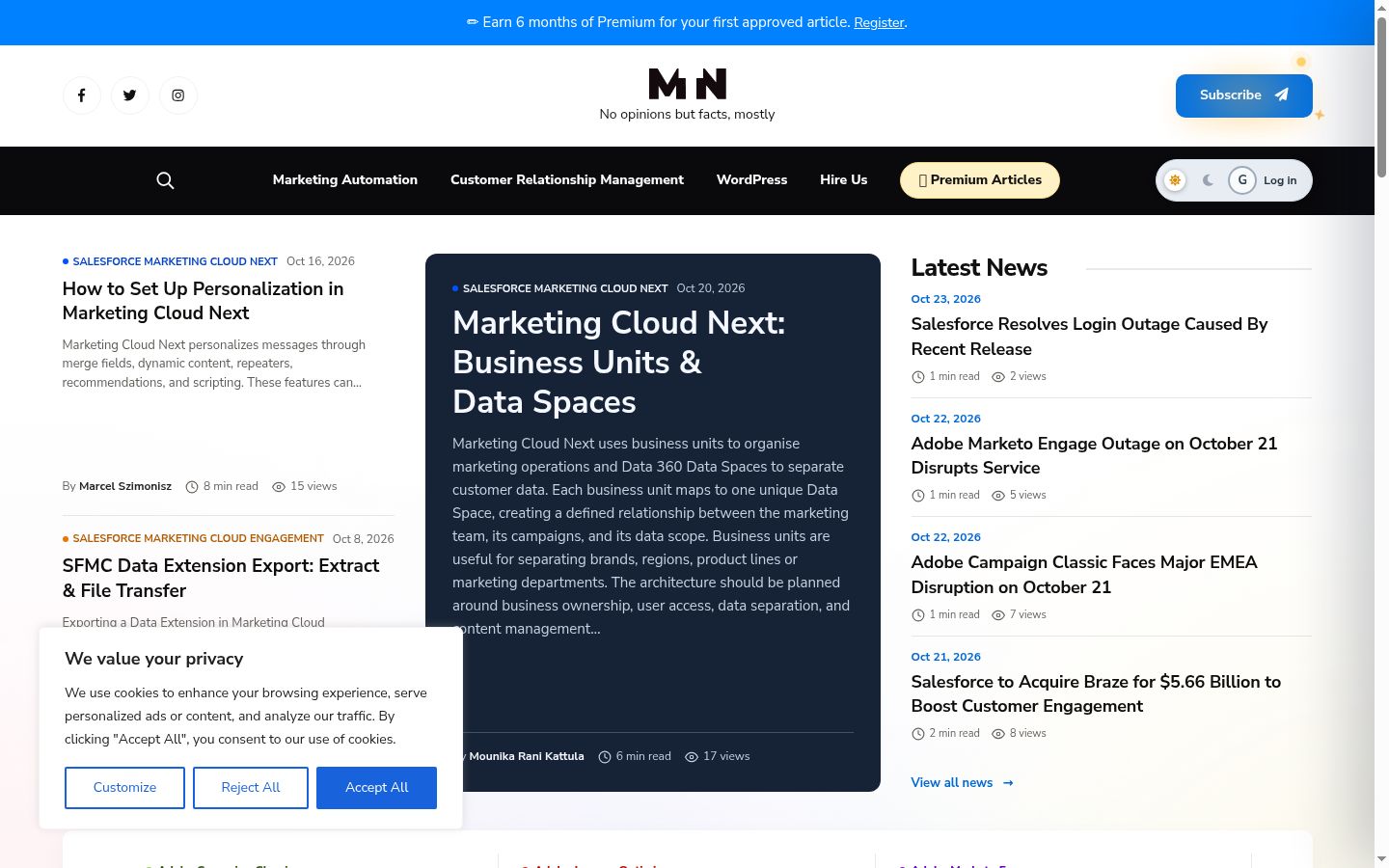Read Salesforce Resolves Login Outage news
The height and width of the screenshot is (868, 1389).
pyautogui.click(x=1089, y=337)
